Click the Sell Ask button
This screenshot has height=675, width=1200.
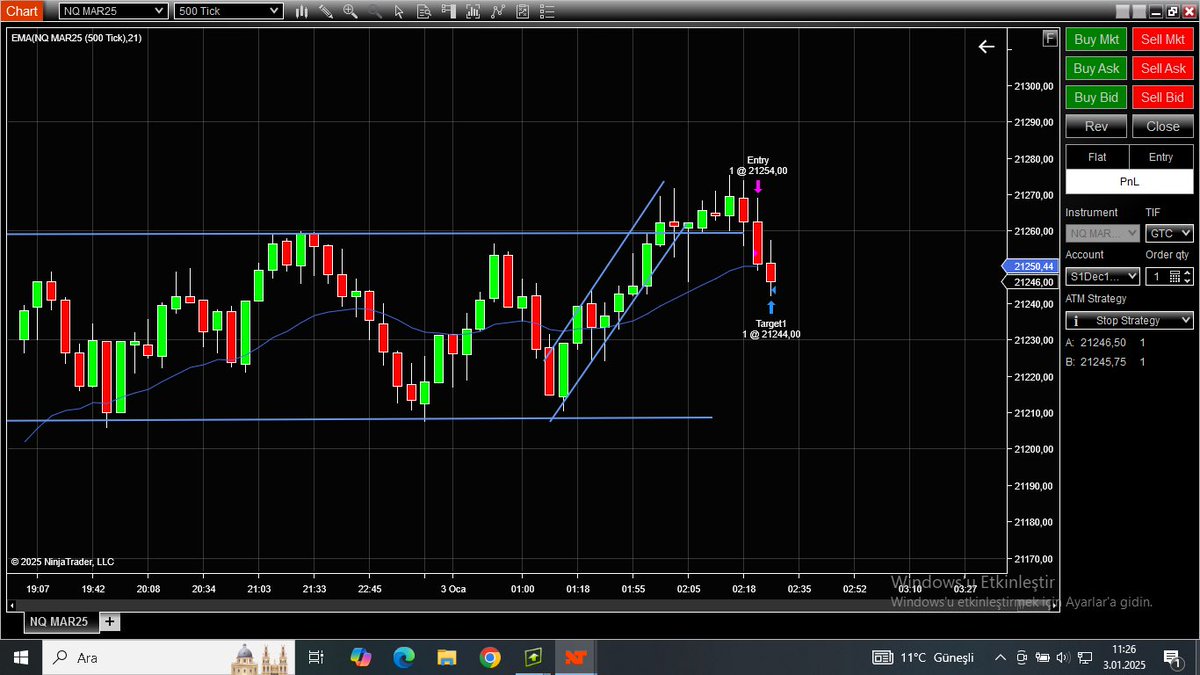coord(1163,69)
